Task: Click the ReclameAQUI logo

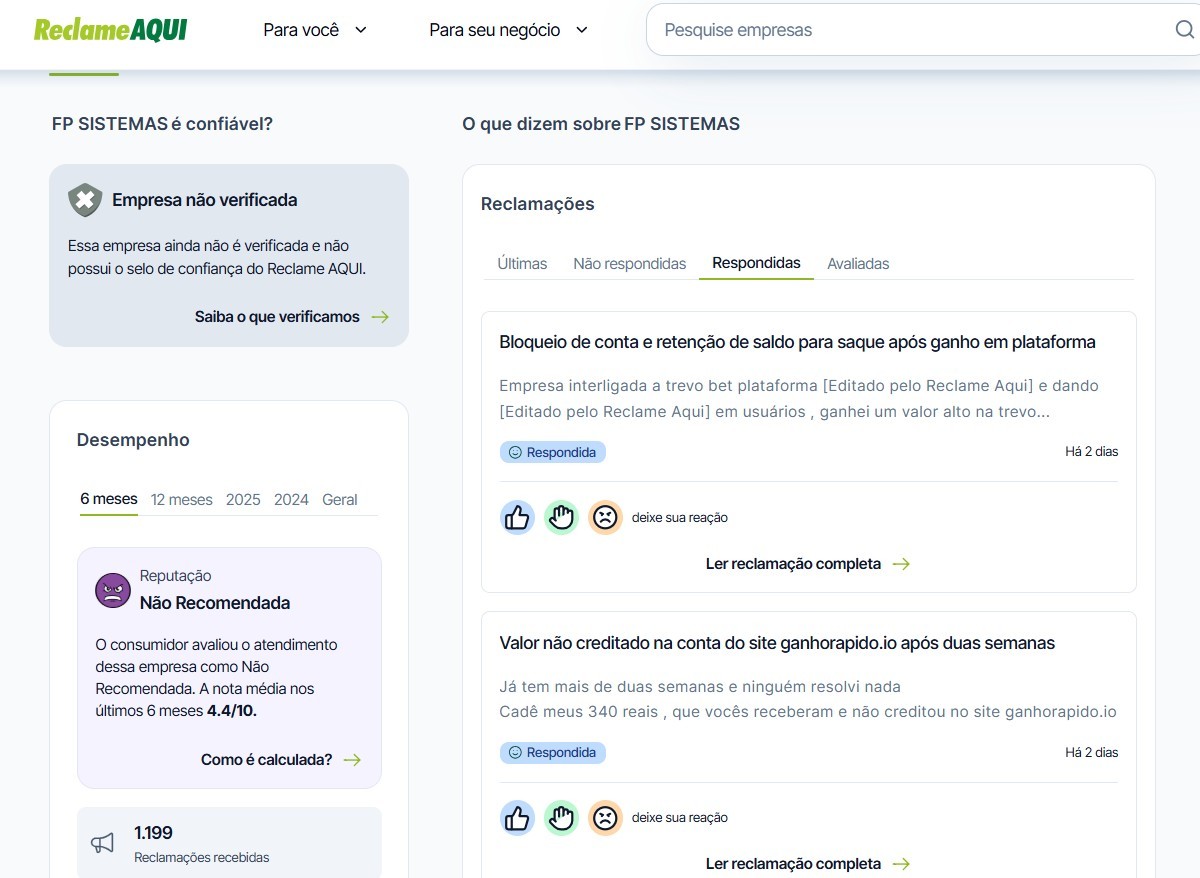Action: [x=110, y=30]
